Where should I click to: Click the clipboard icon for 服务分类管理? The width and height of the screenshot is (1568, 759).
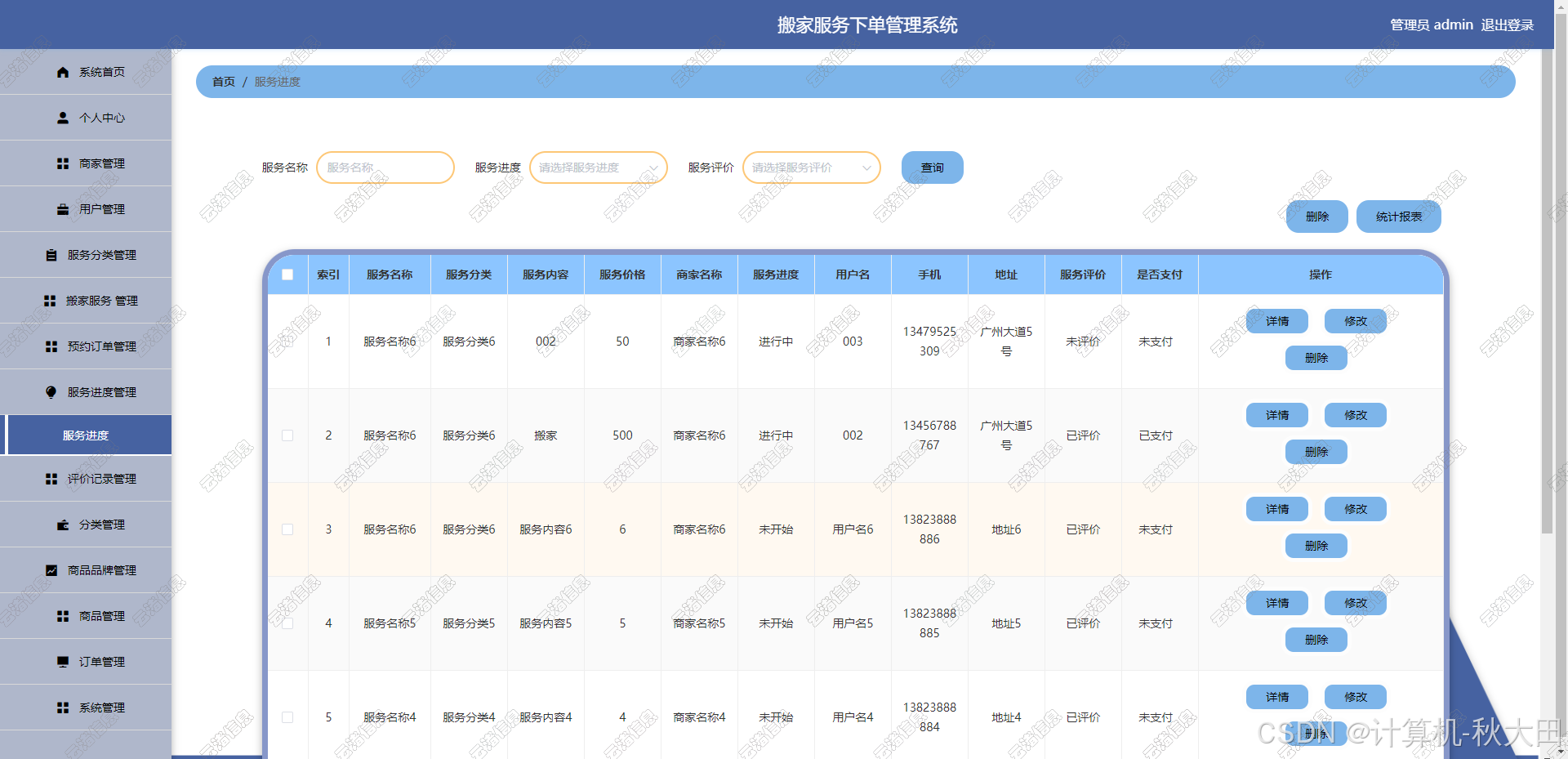pos(51,256)
